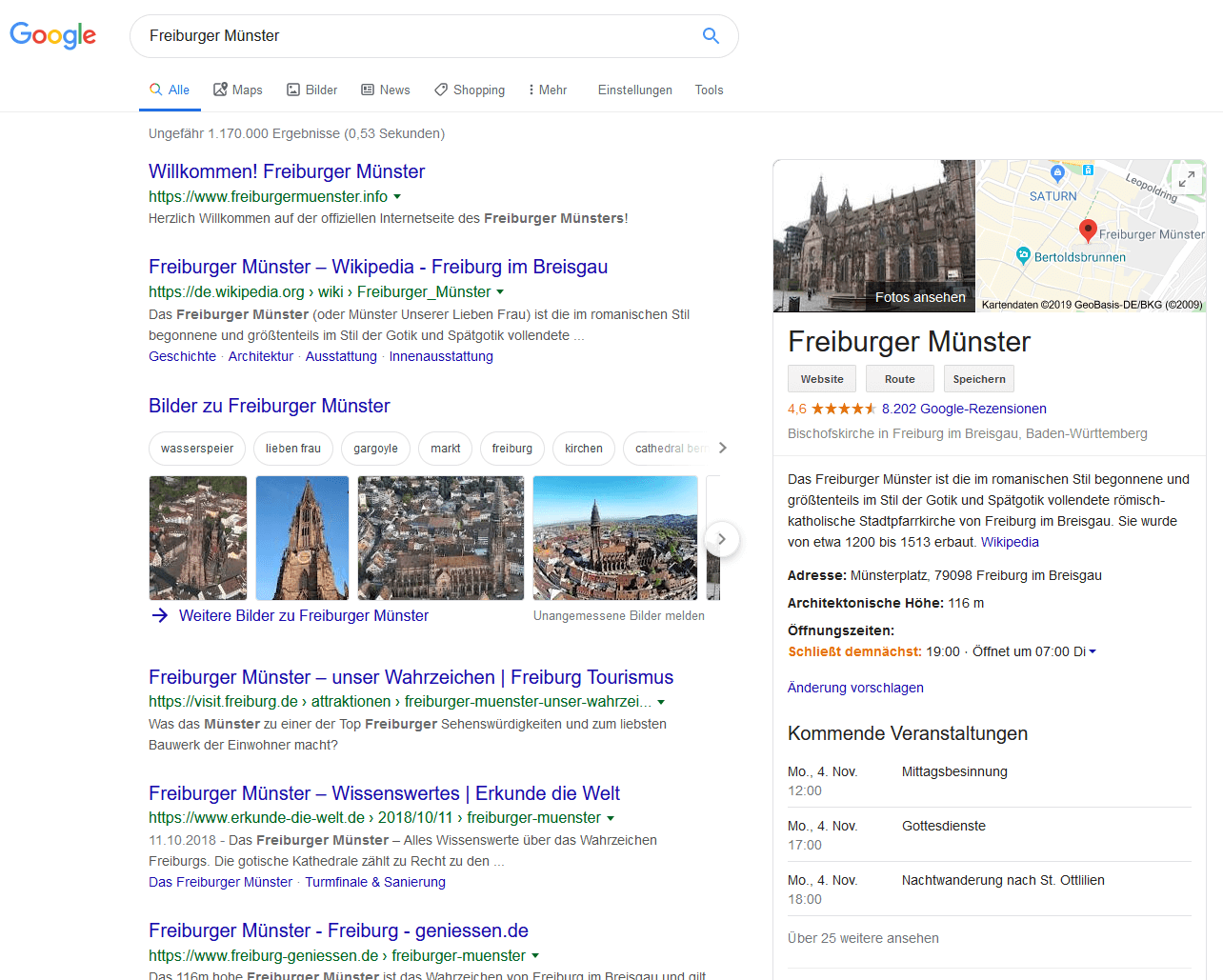Switch to the Maps tab
This screenshot has width=1223, height=980.
pos(238,90)
